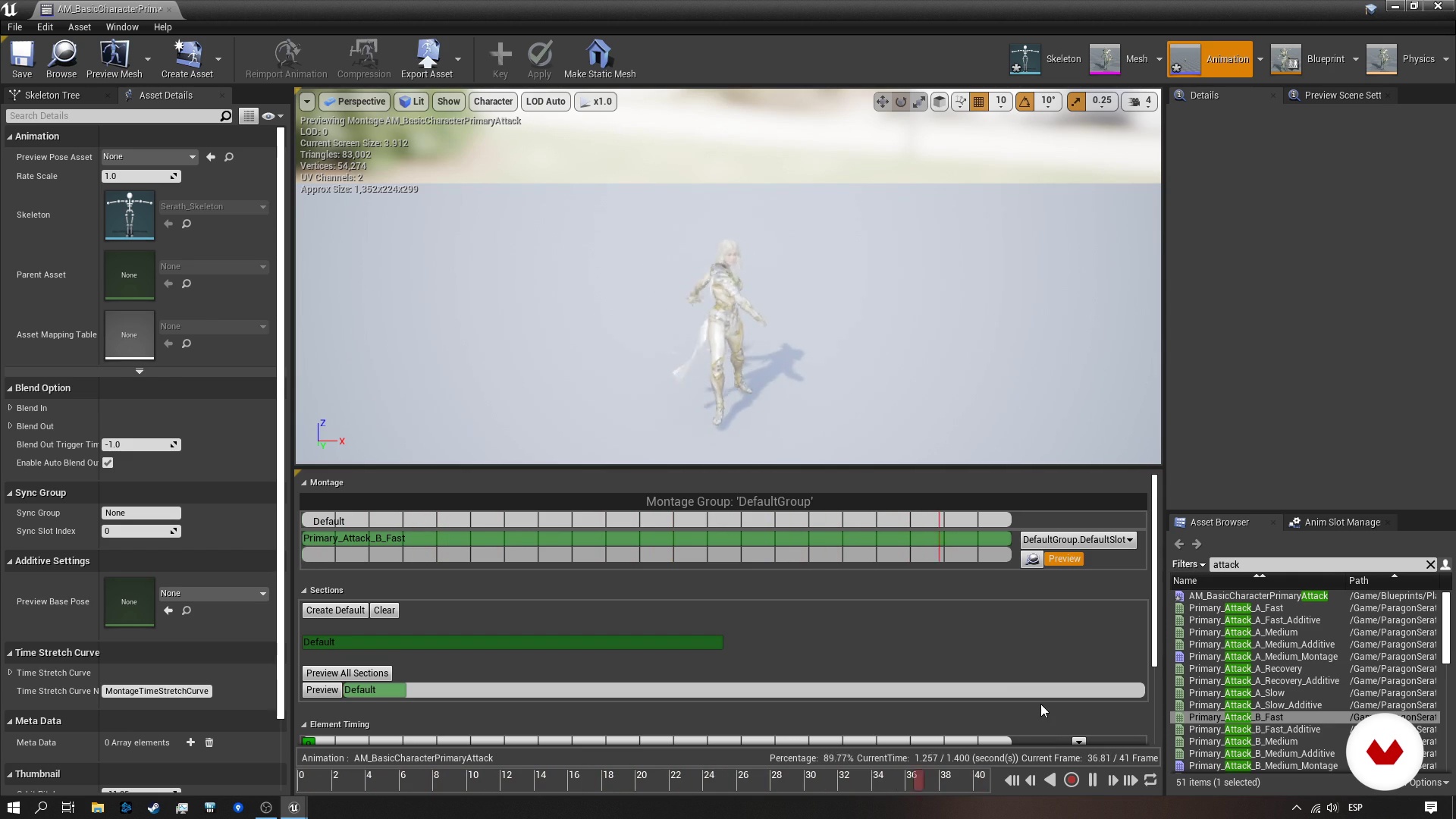The height and width of the screenshot is (819, 1456).
Task: Toggle the coordinate system icon in viewport
Action: pos(940,102)
